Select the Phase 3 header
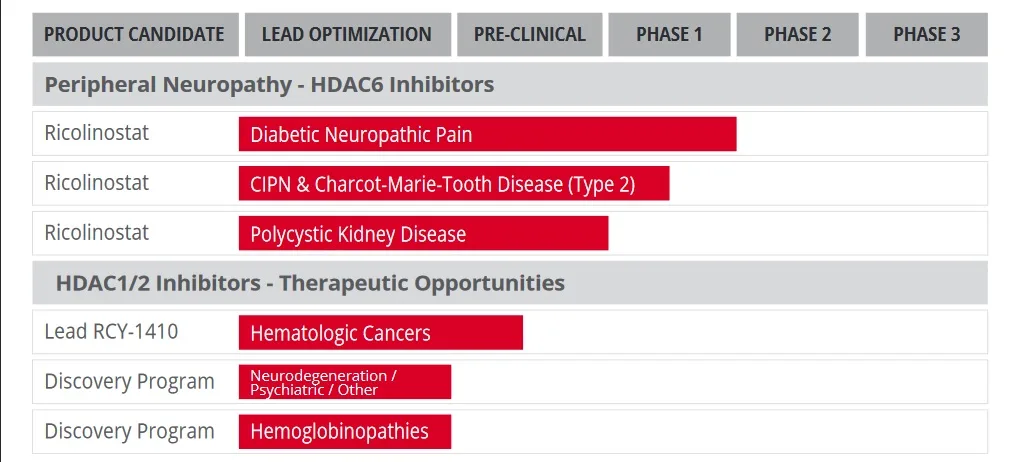Viewport: 1014px width, 462px height. pyautogui.click(x=926, y=35)
